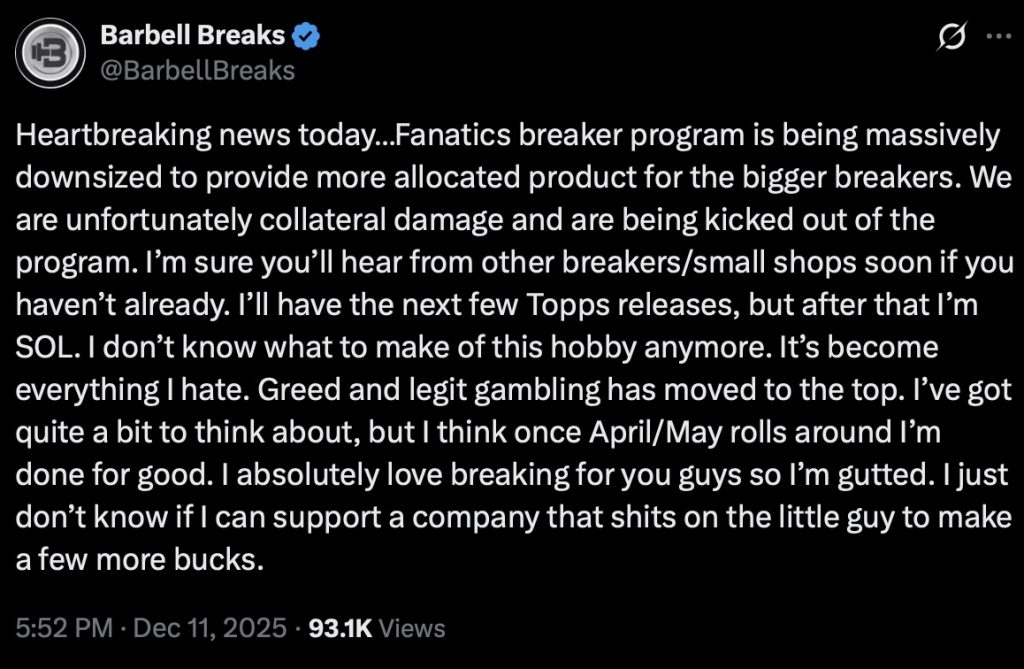Screen dimensions: 1024x669
Task: Click the blue verified badge
Action: click(306, 38)
